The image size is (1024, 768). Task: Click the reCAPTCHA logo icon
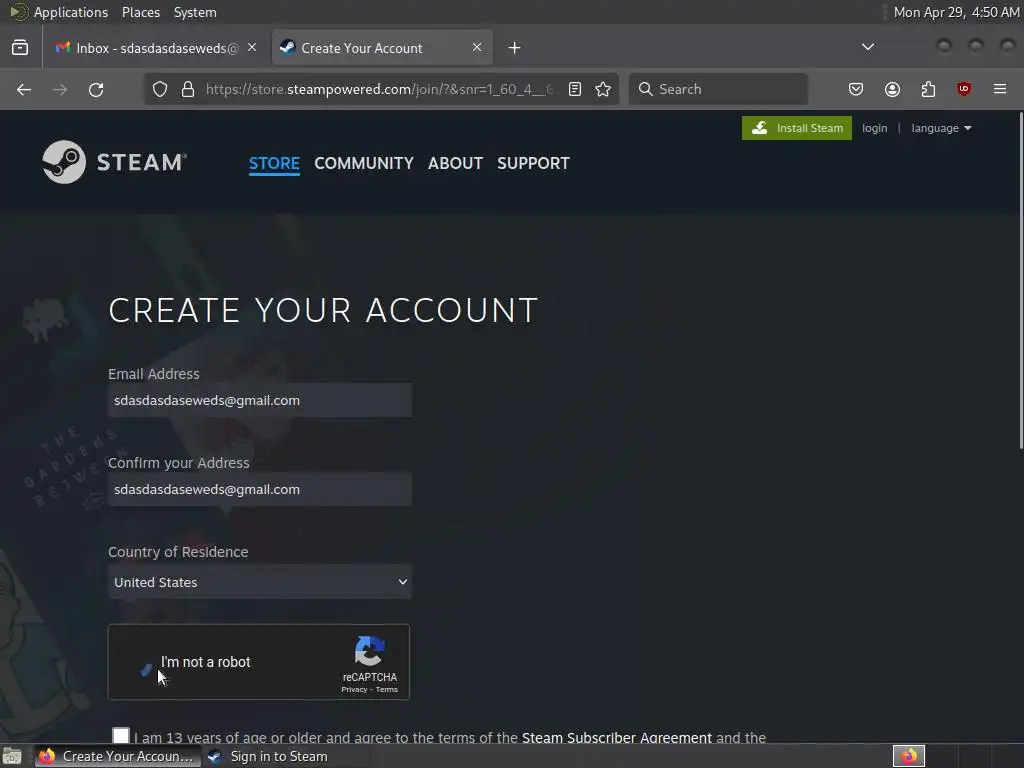[x=370, y=651]
